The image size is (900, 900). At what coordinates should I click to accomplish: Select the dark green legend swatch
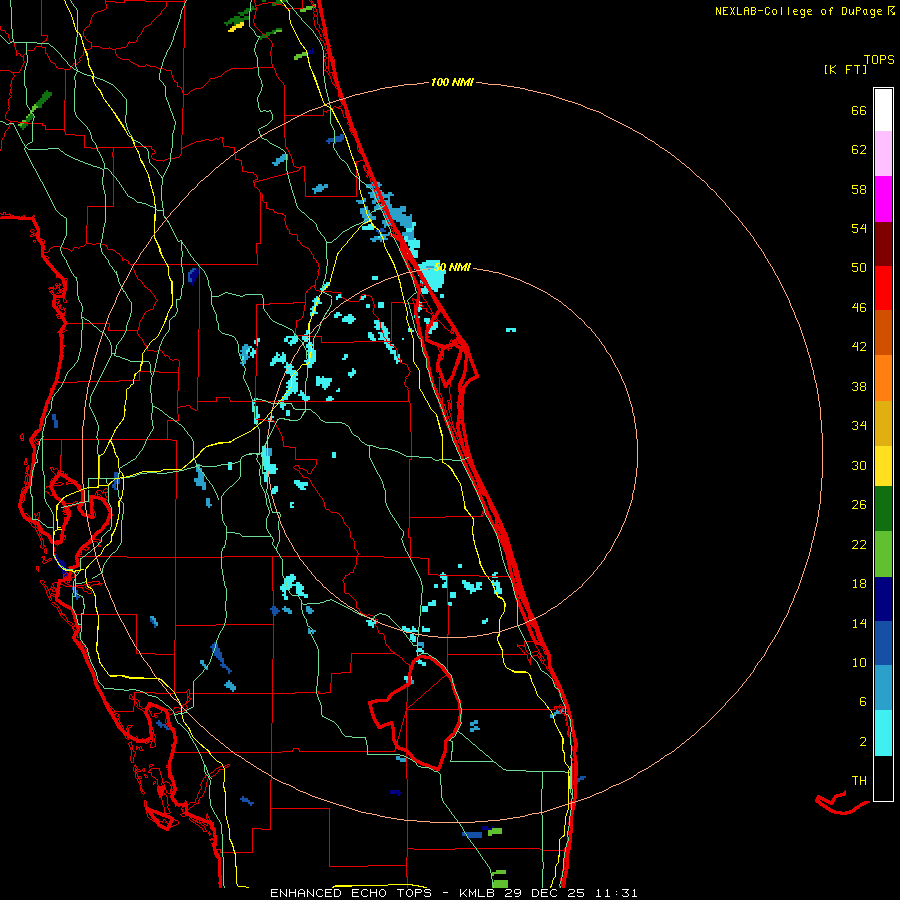coord(883,509)
